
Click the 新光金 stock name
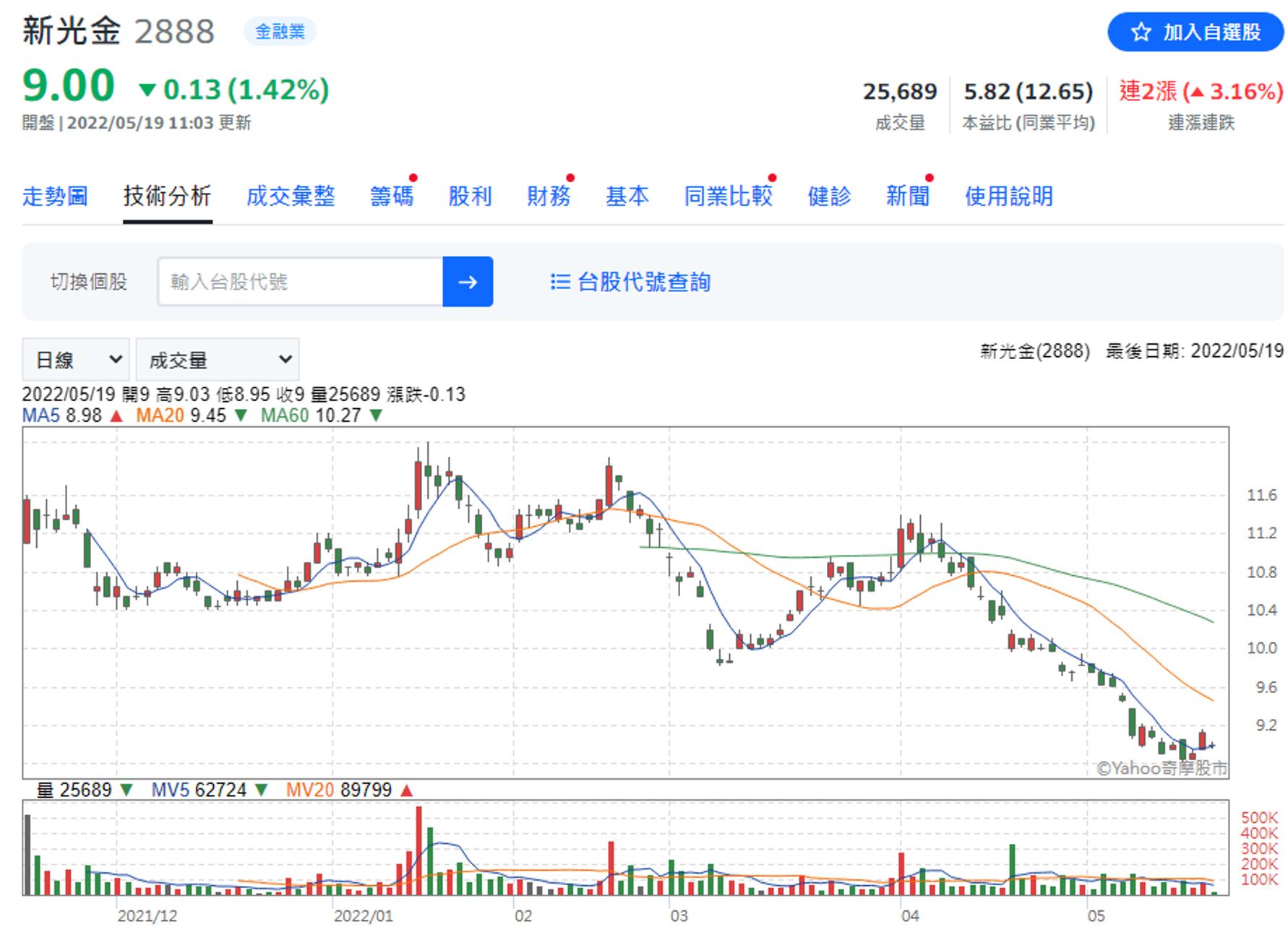(71, 31)
